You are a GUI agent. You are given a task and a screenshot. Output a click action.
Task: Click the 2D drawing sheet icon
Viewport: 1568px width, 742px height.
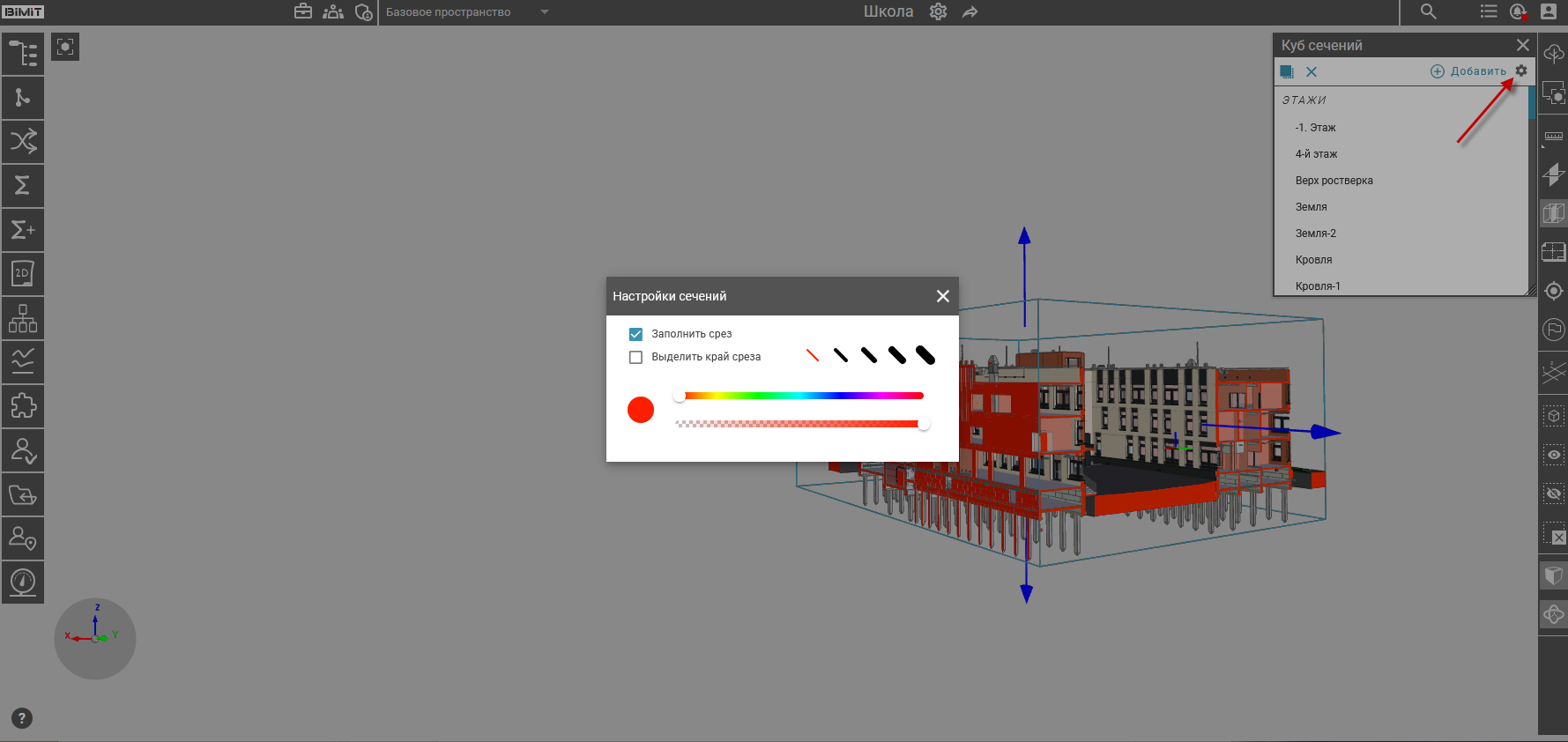[23, 274]
